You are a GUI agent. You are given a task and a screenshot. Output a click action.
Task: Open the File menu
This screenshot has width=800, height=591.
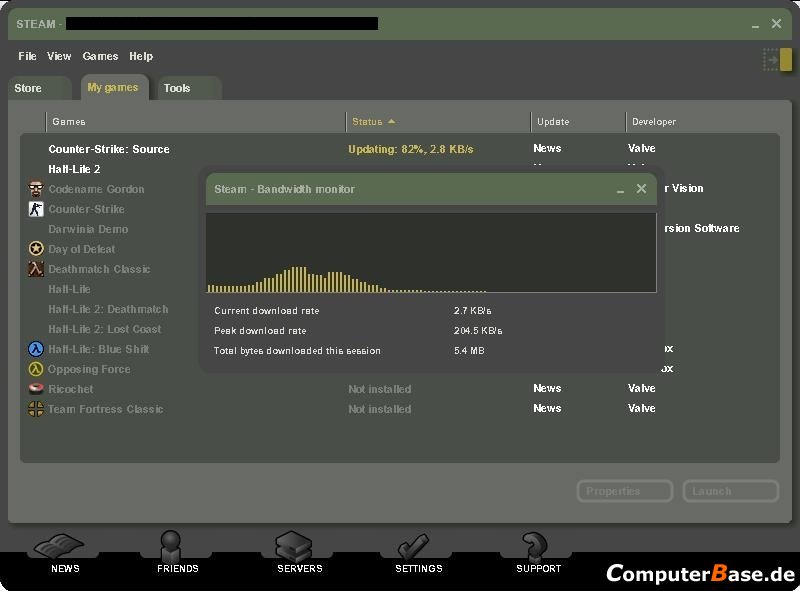27,56
